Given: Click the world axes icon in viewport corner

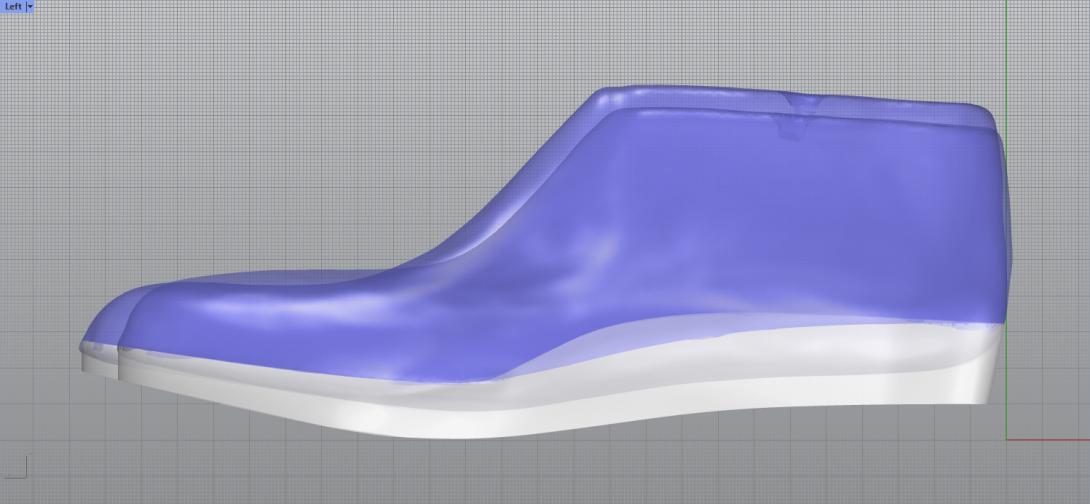Looking at the screenshot, I should click(x=18, y=466).
